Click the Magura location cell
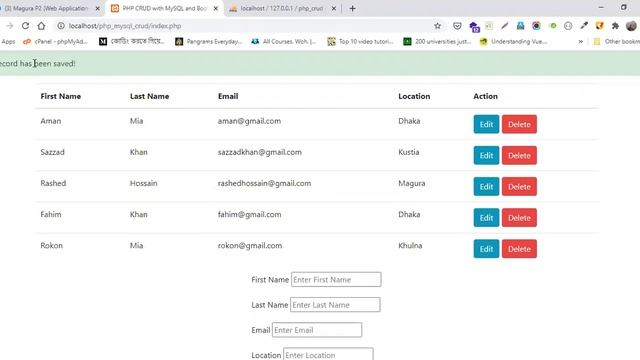The width and height of the screenshot is (640, 360). [x=411, y=183]
